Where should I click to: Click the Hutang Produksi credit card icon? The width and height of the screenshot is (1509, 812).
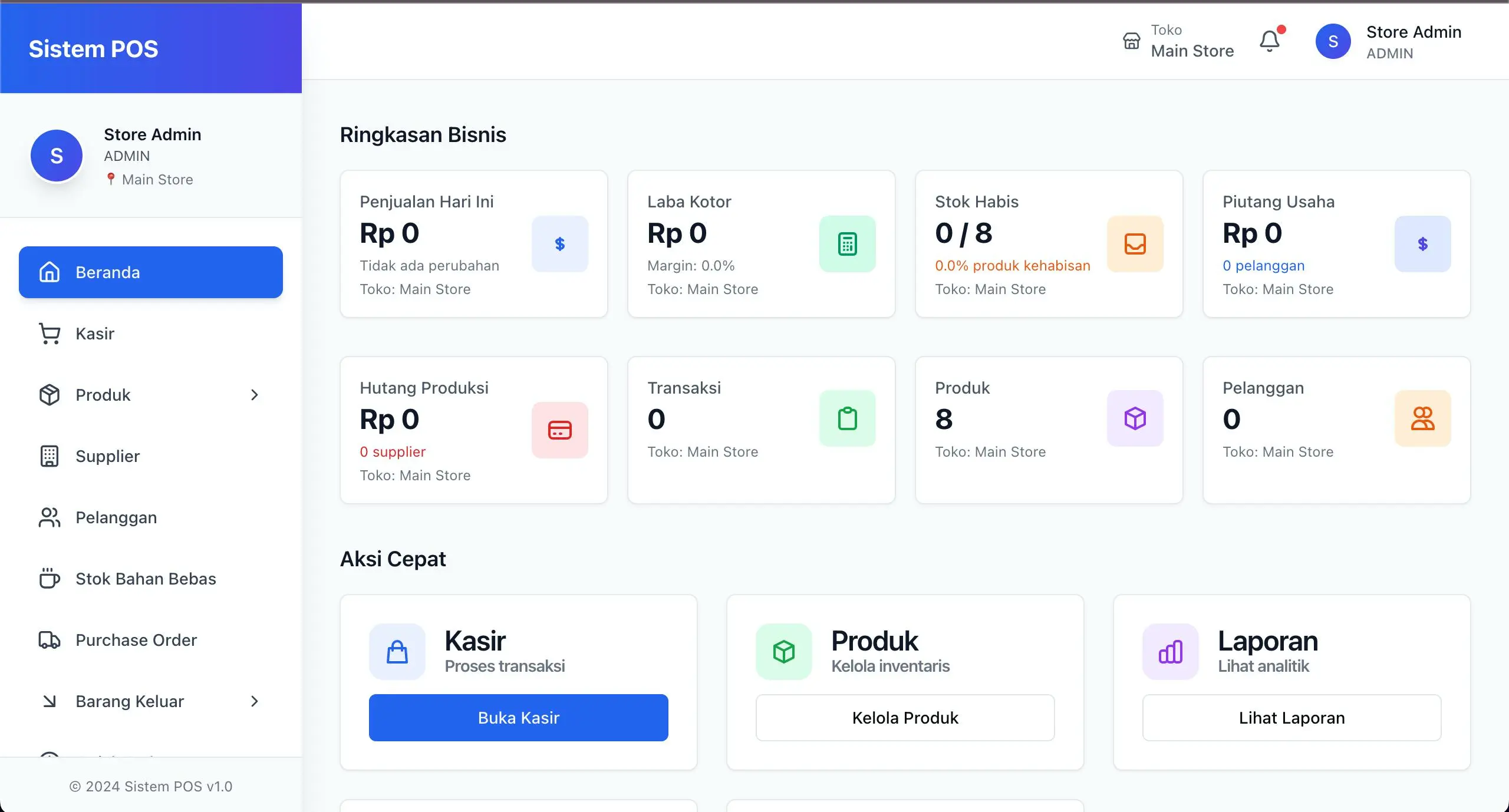[559, 430]
